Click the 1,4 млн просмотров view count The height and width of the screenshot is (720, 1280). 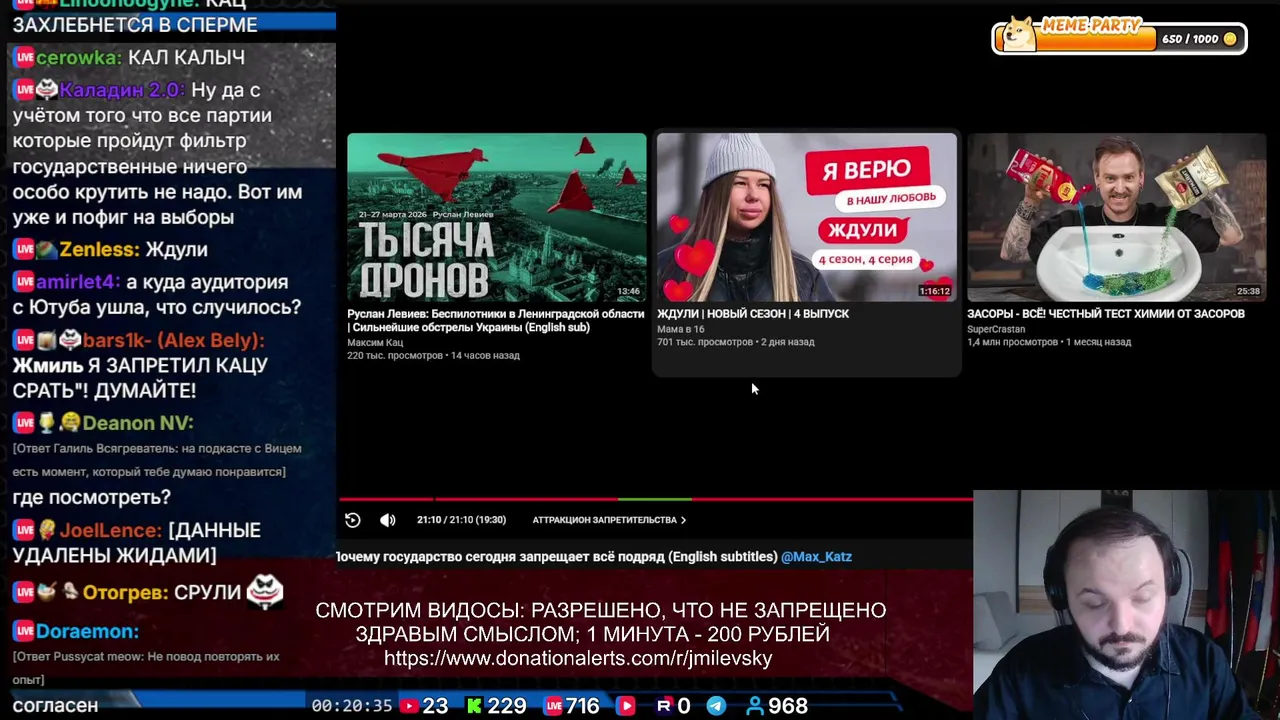pyautogui.click(x=1012, y=342)
